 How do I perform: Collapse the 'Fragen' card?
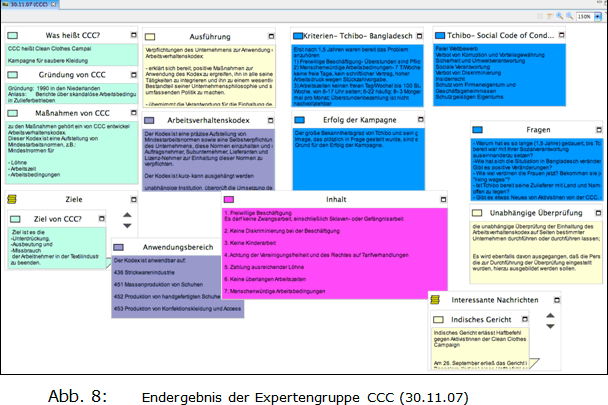pyautogui.click(x=599, y=130)
